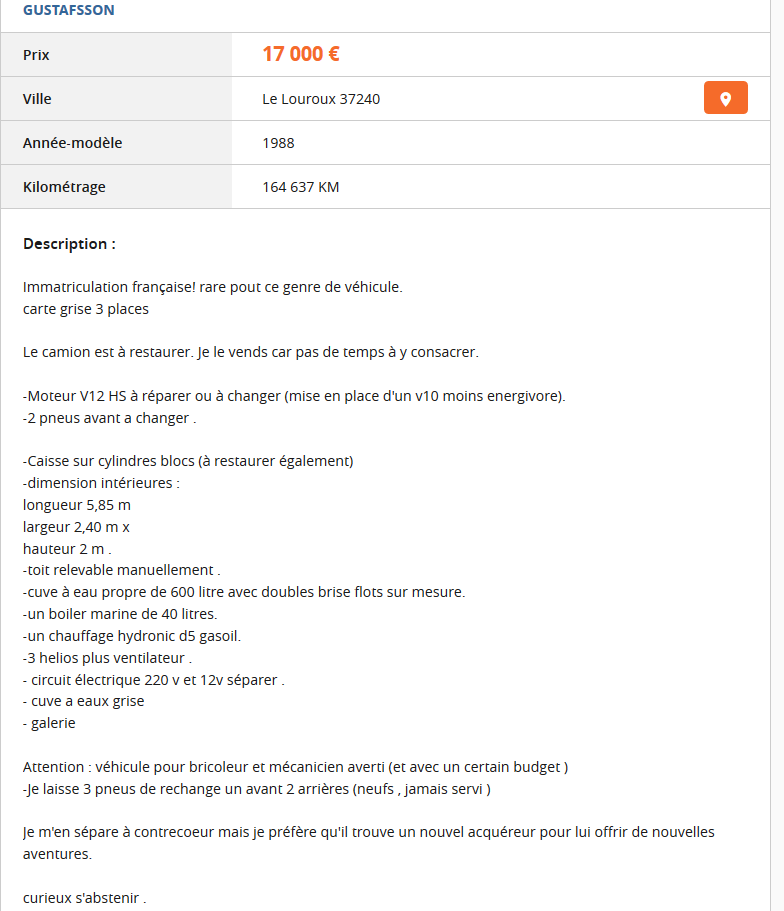Viewport: 784px width, 911px height.
Task: Click the boiler marine de 40 litres line
Action: (120, 613)
